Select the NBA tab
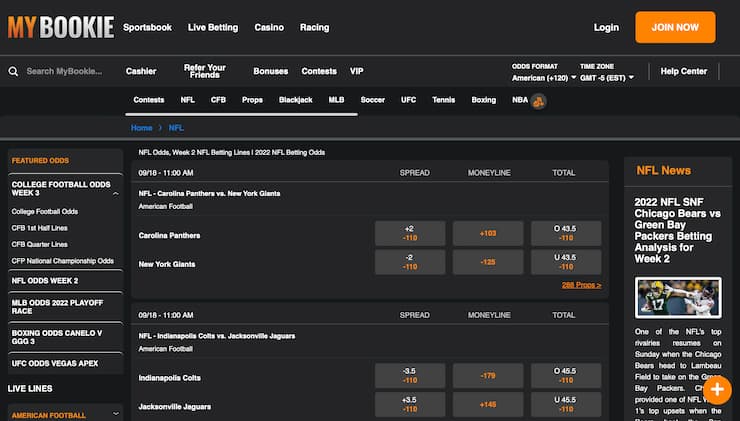Viewport: 740px width, 421px height. tap(520, 100)
